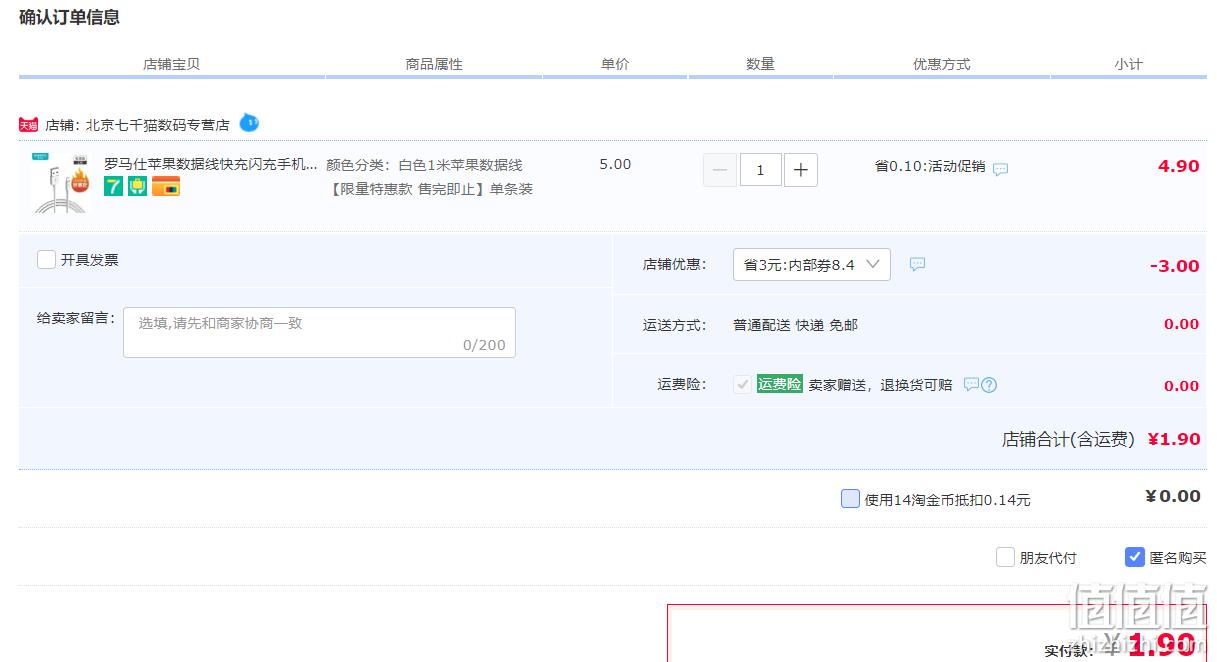Increase quantity with the plus button

[x=801, y=170]
